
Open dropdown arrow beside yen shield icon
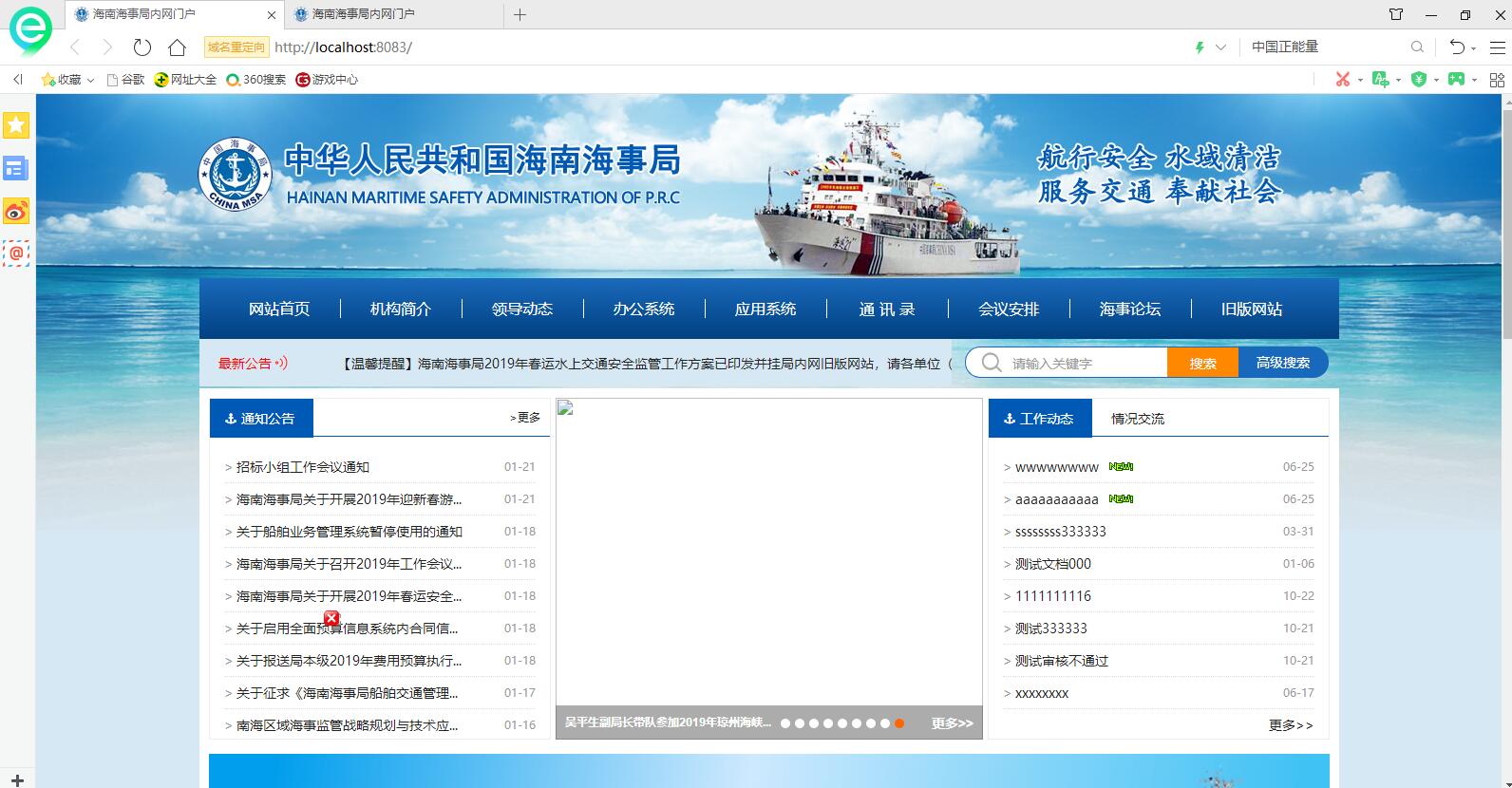tap(1436, 80)
